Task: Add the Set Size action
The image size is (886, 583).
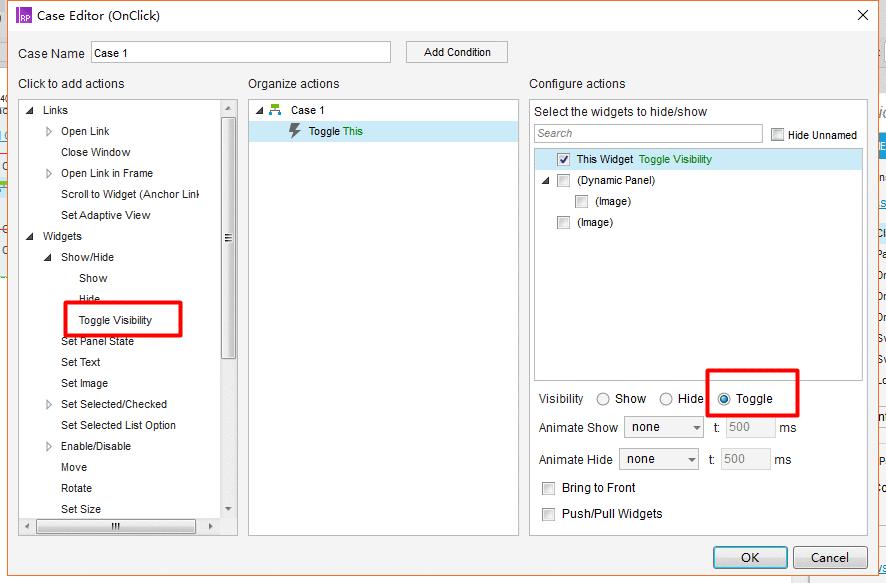Action: point(81,509)
